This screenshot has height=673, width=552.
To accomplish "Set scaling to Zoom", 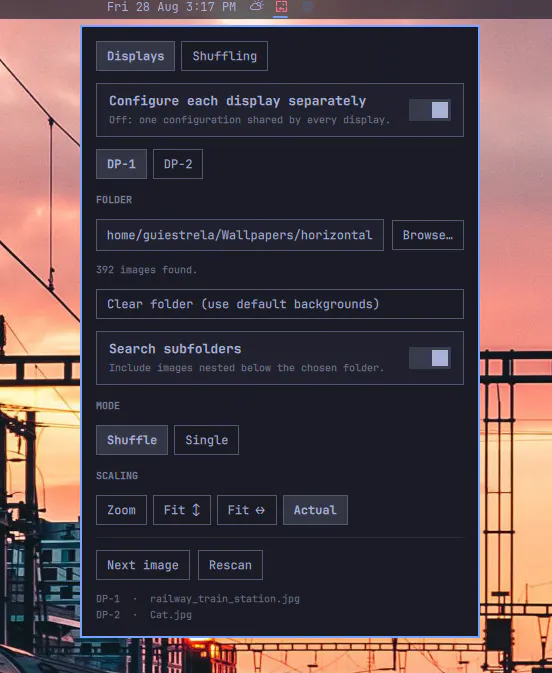I will click(x=121, y=510).
